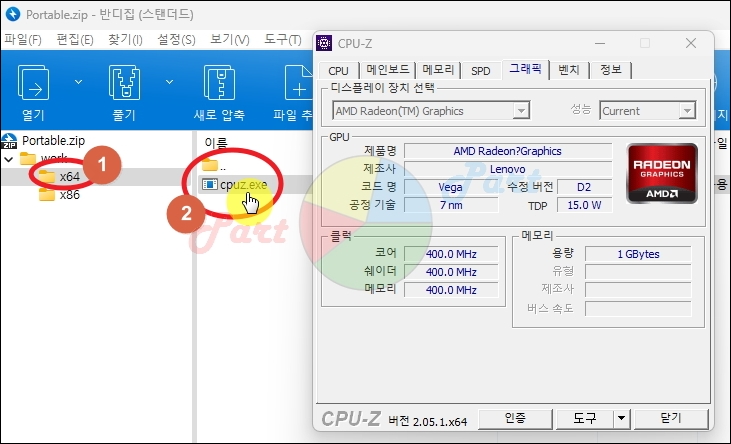Viewport: 731px width, 444px height.
Task: Select the x64 folder in tree
Action: pos(69,177)
